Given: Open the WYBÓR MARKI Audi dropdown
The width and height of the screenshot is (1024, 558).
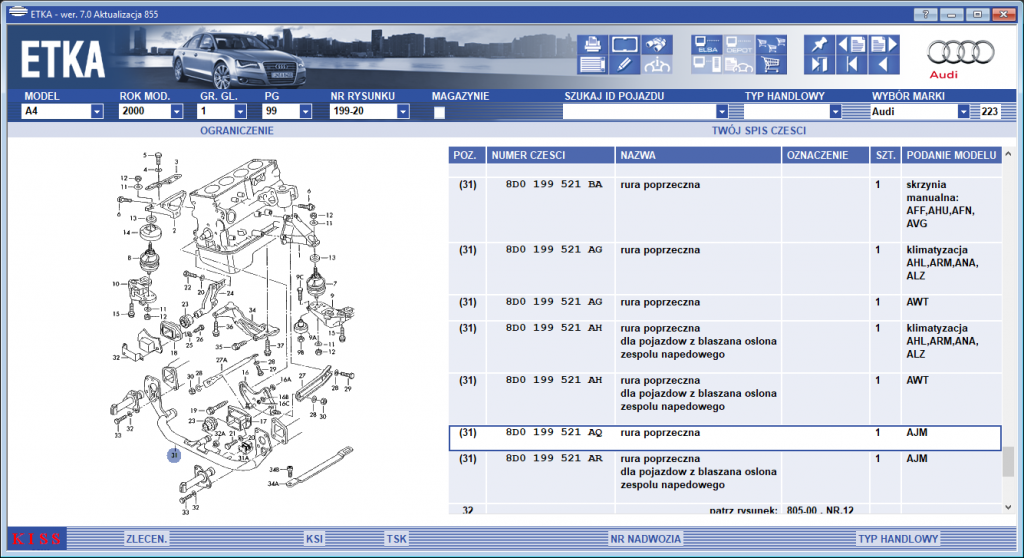Looking at the screenshot, I should [963, 112].
